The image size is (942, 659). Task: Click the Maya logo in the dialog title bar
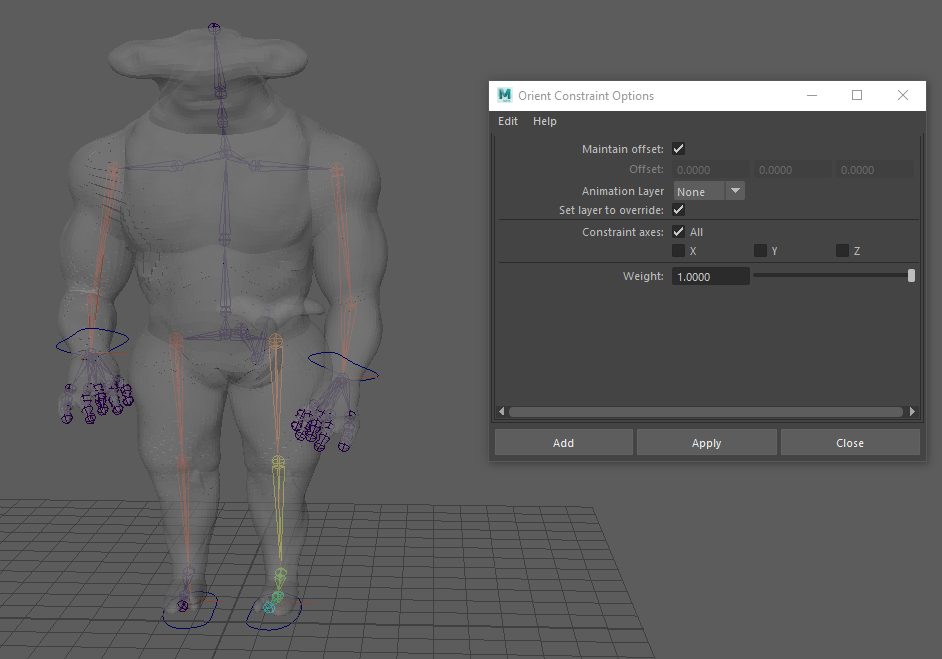(505, 96)
